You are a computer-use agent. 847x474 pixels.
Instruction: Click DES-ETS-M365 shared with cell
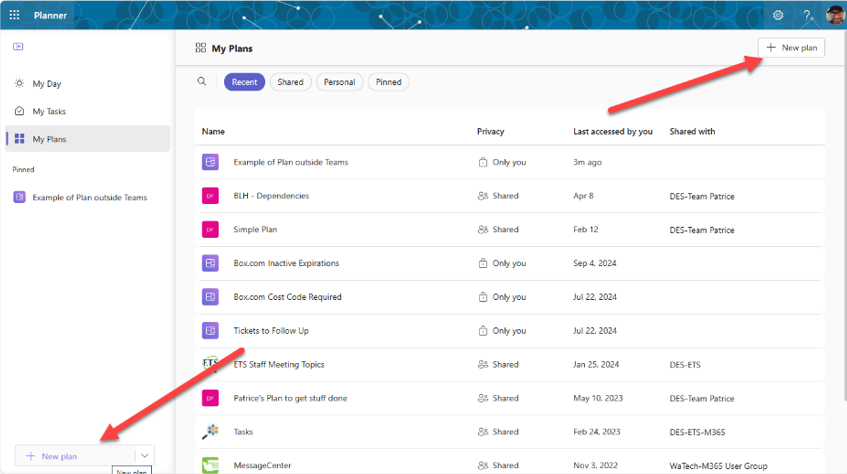point(697,432)
